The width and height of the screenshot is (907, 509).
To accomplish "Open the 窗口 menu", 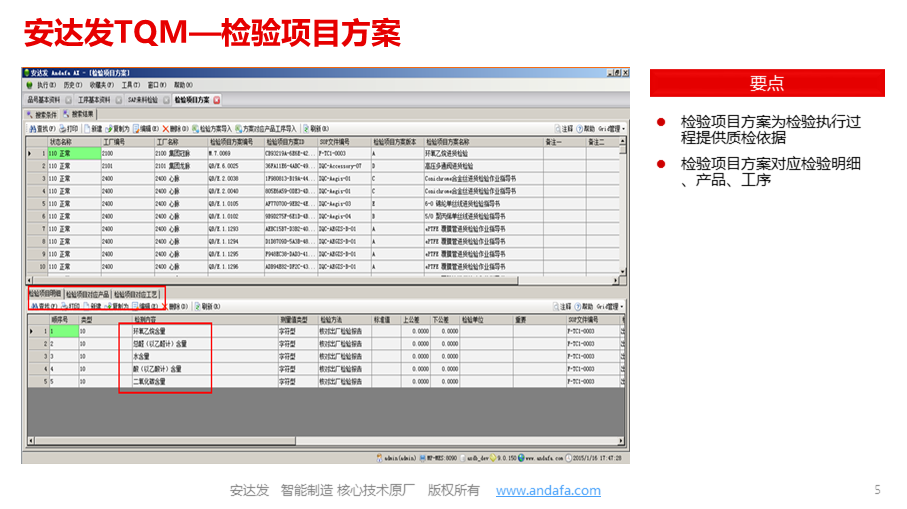I will [157, 85].
